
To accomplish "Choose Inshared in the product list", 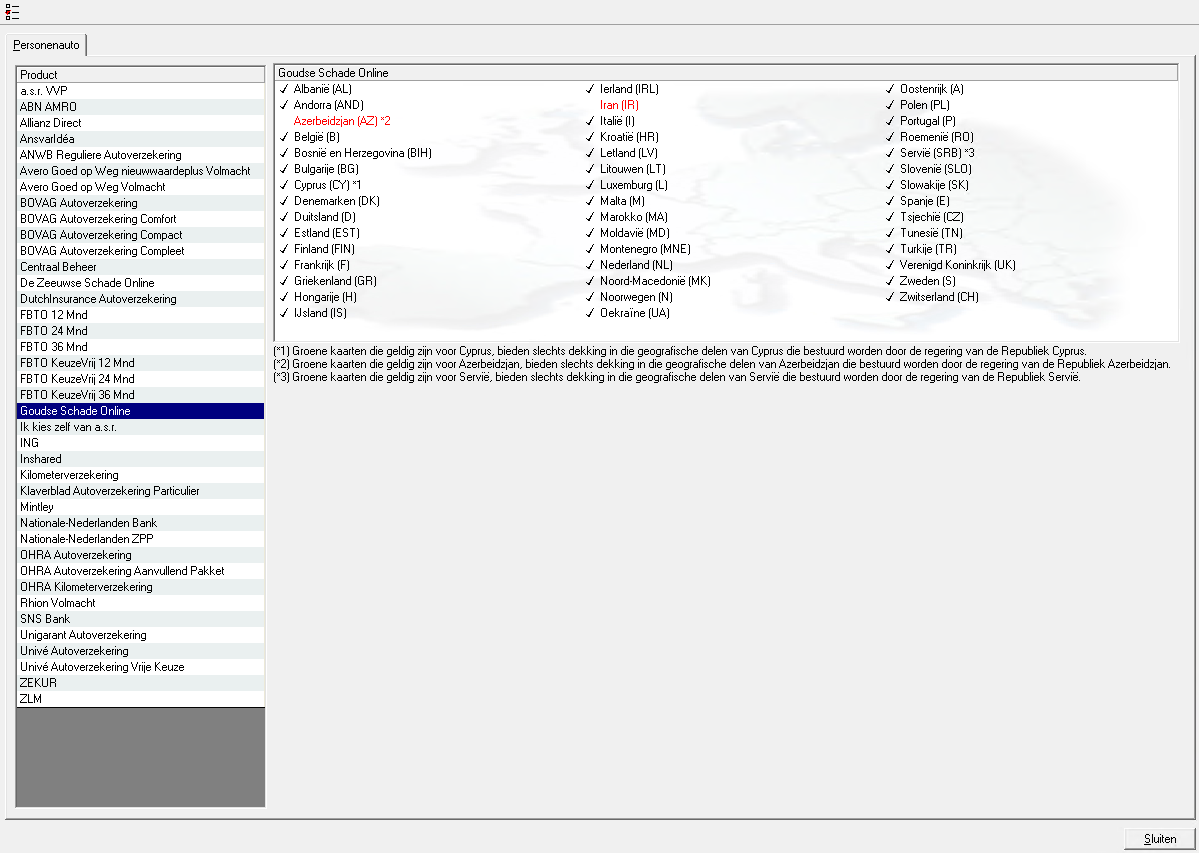I will (x=140, y=459).
